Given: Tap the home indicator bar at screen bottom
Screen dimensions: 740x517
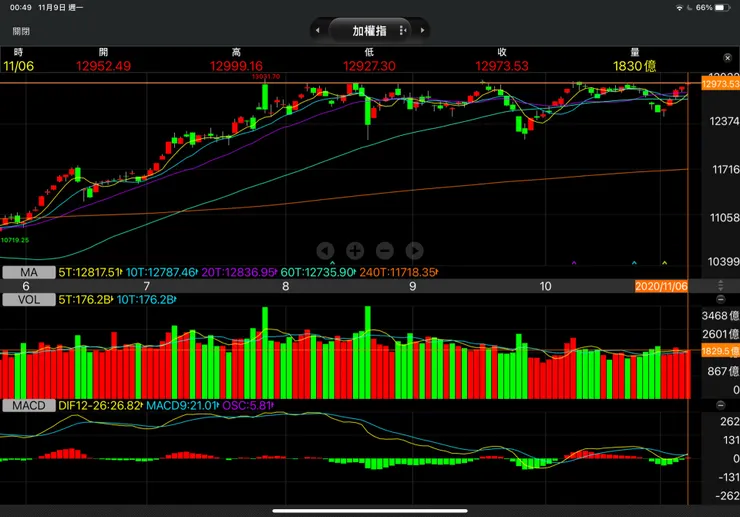Looking at the screenshot, I should pyautogui.click(x=370, y=510).
